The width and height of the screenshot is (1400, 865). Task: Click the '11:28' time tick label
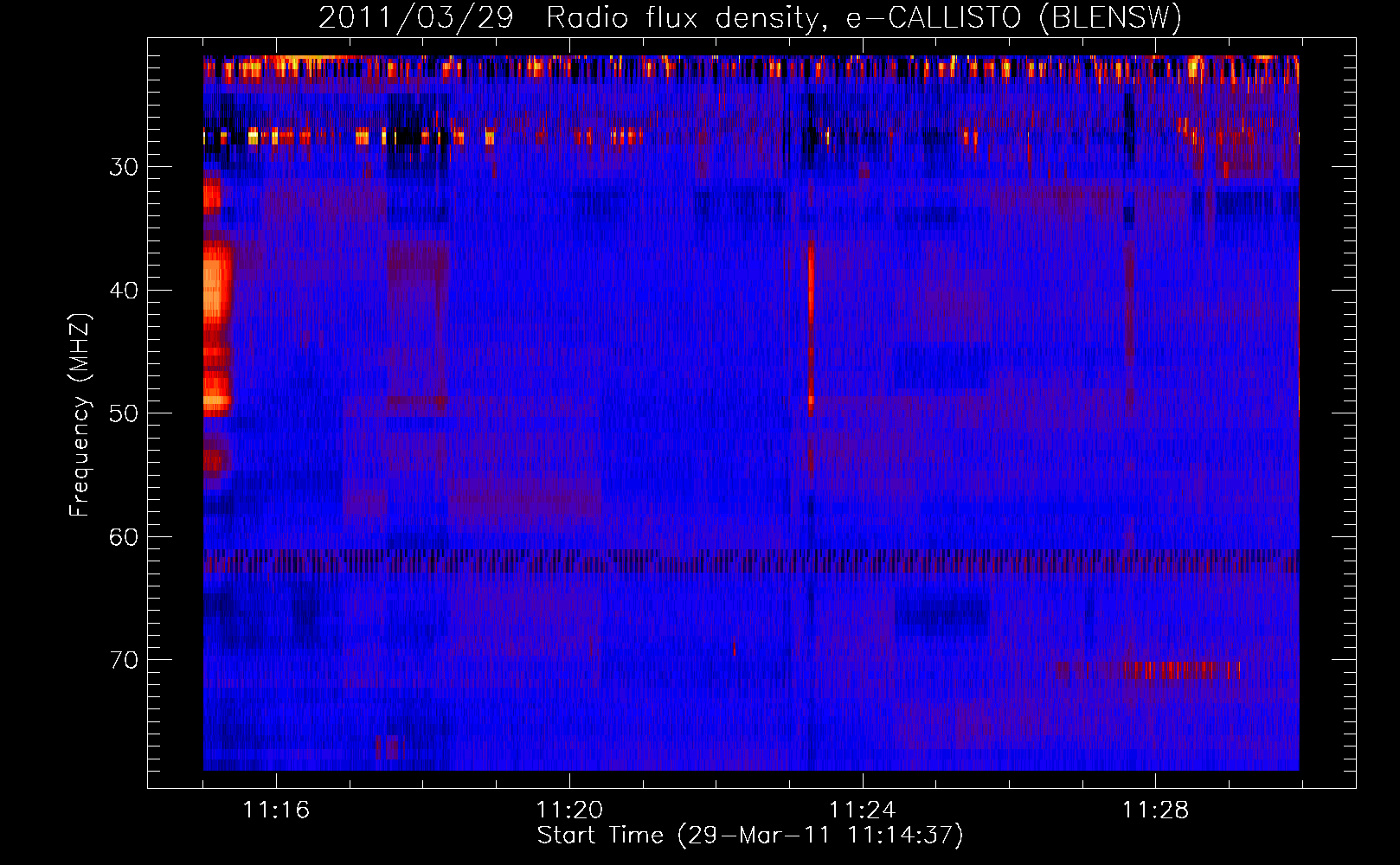(1156, 811)
